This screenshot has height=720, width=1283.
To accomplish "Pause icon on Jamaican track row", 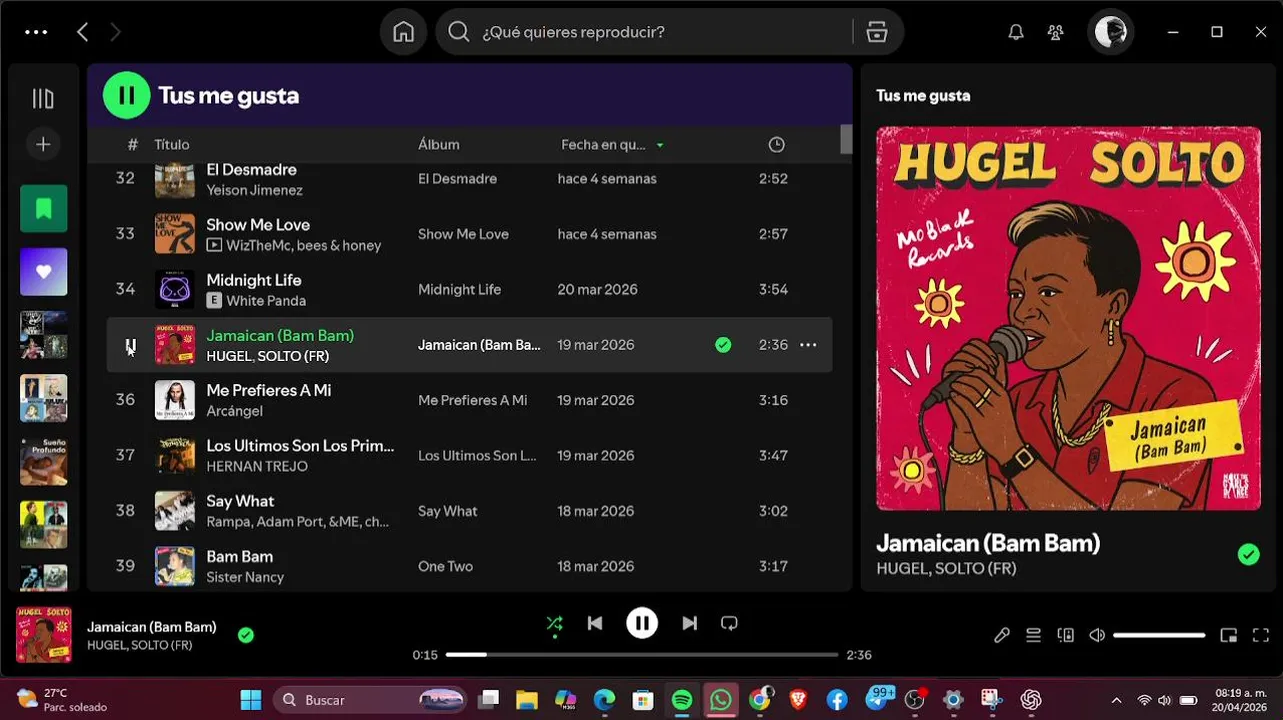I will [x=130, y=345].
